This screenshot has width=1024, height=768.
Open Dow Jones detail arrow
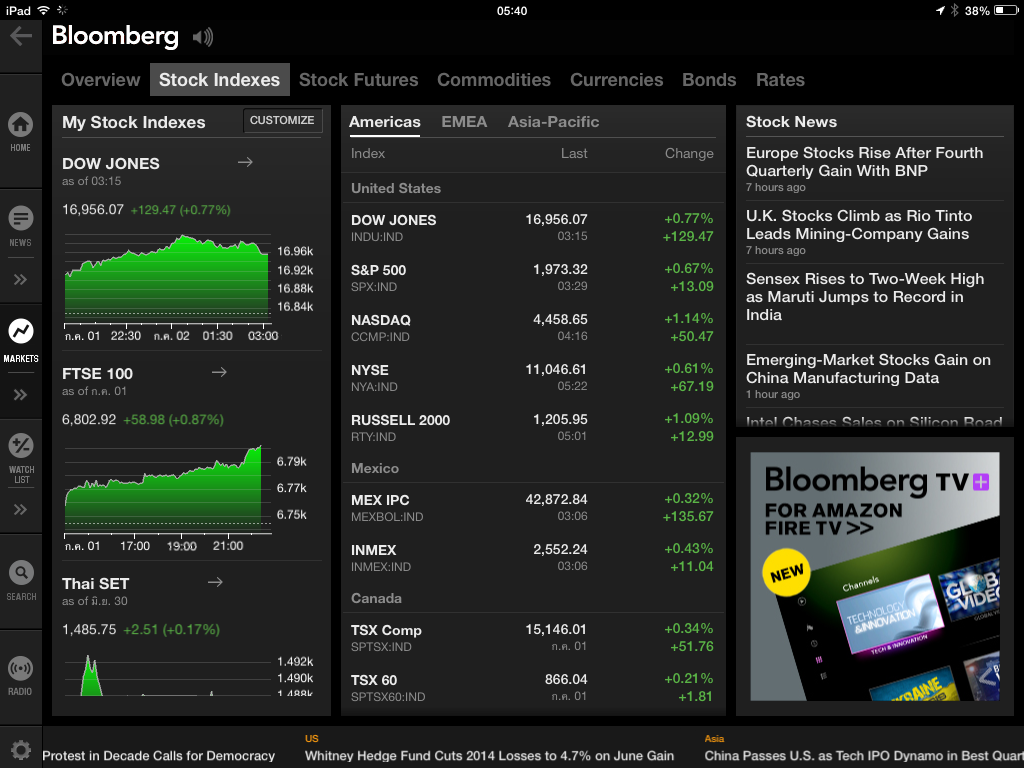point(245,162)
